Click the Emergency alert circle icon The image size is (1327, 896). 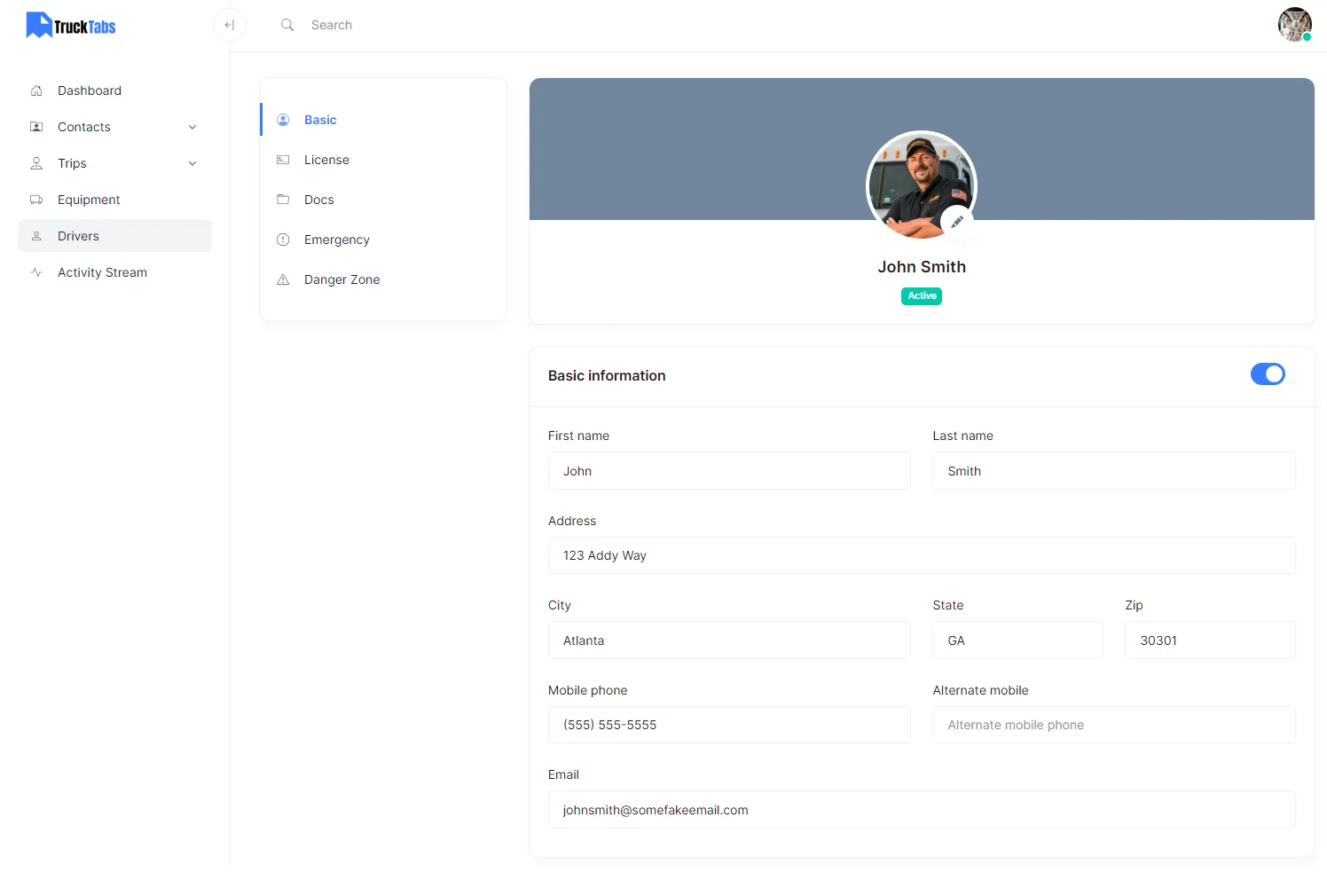coord(283,240)
